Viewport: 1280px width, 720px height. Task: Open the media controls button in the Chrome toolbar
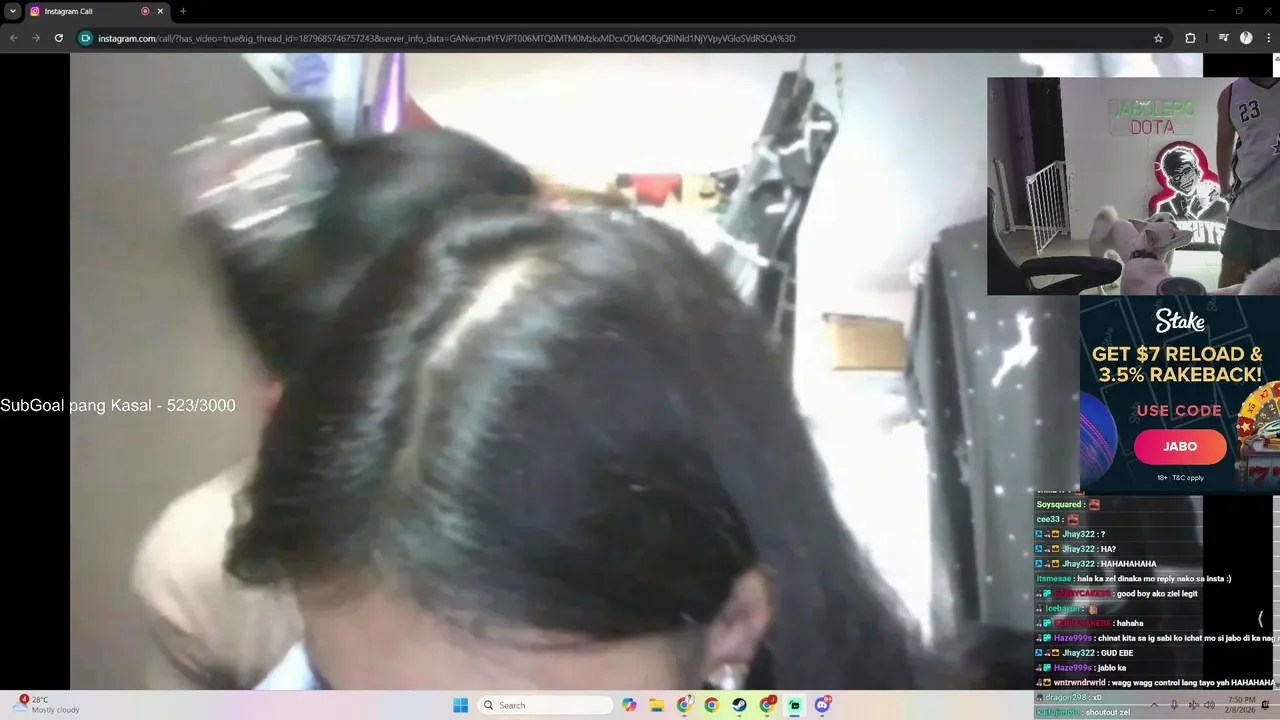tap(1223, 38)
